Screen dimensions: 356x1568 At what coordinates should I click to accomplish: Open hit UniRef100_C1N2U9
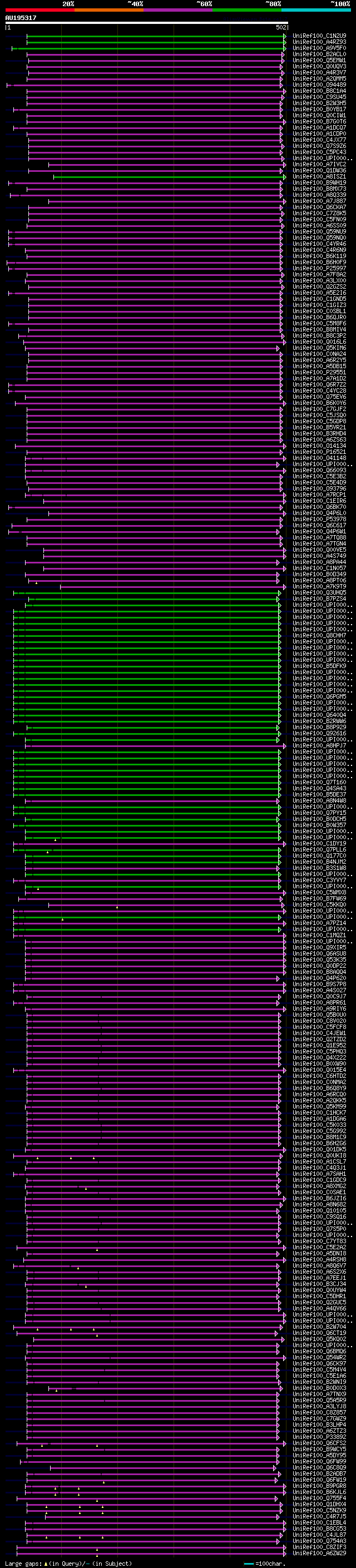pos(319,36)
